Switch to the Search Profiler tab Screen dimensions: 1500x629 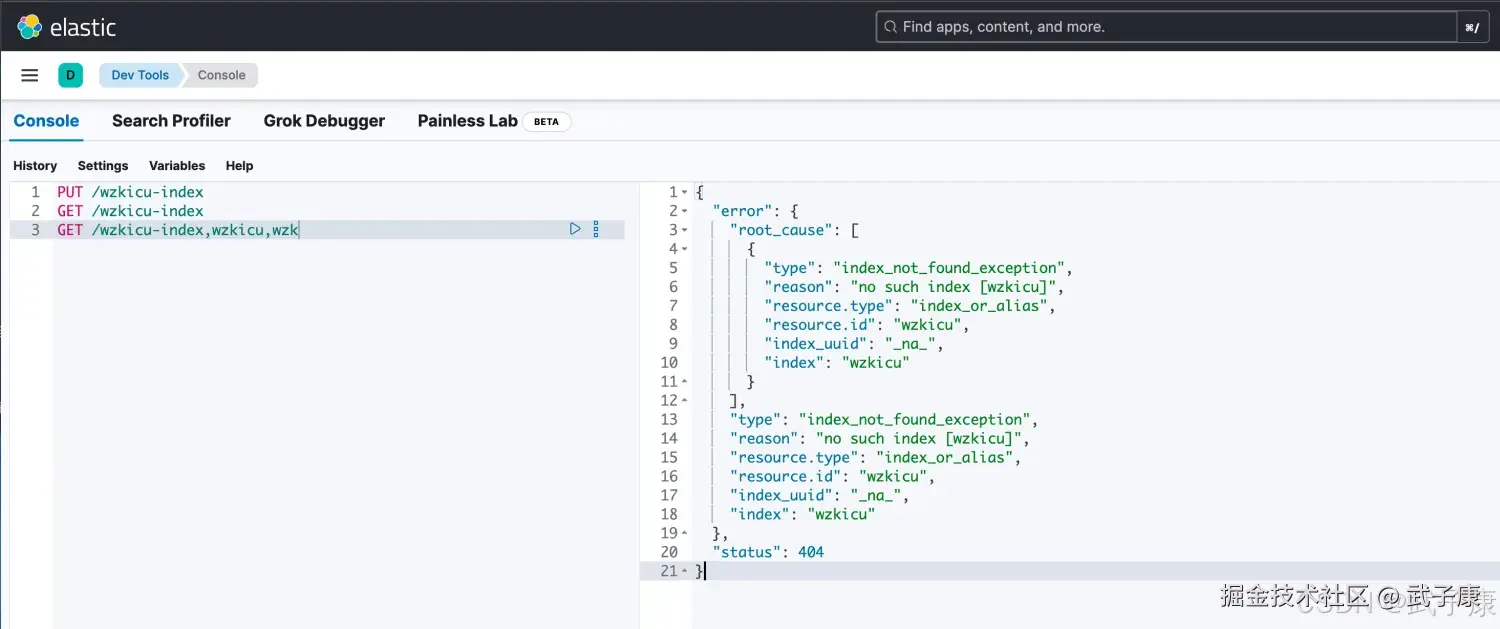coord(171,121)
